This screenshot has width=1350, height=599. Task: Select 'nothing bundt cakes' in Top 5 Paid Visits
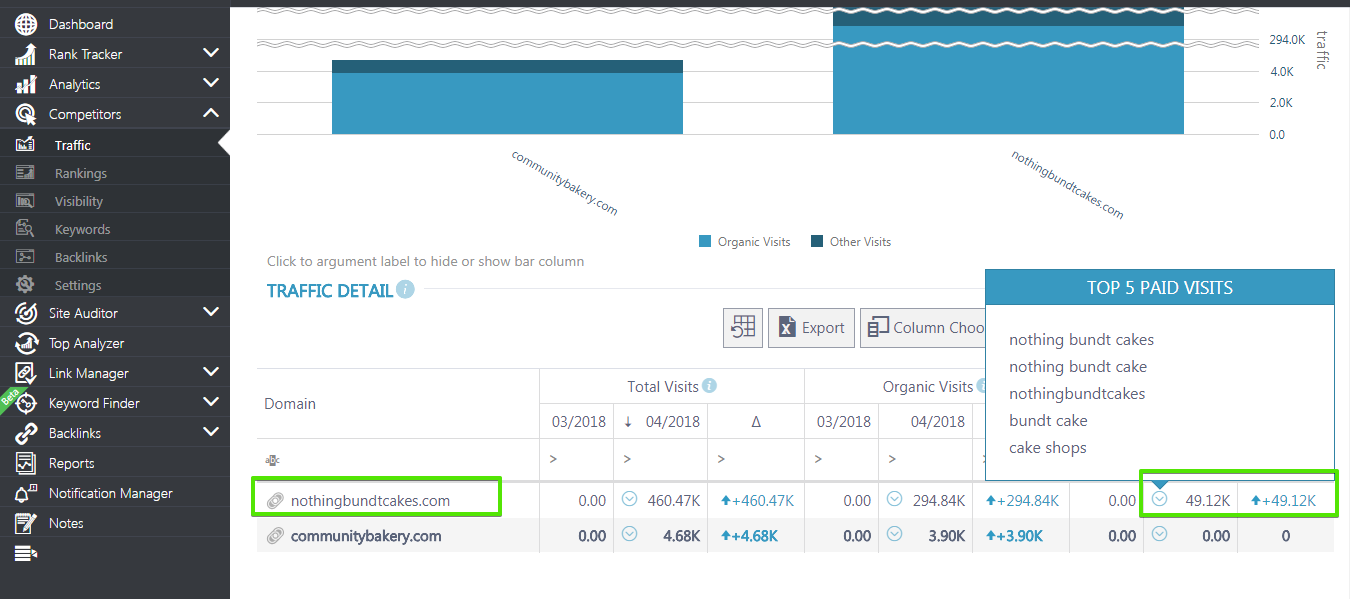coord(1081,340)
